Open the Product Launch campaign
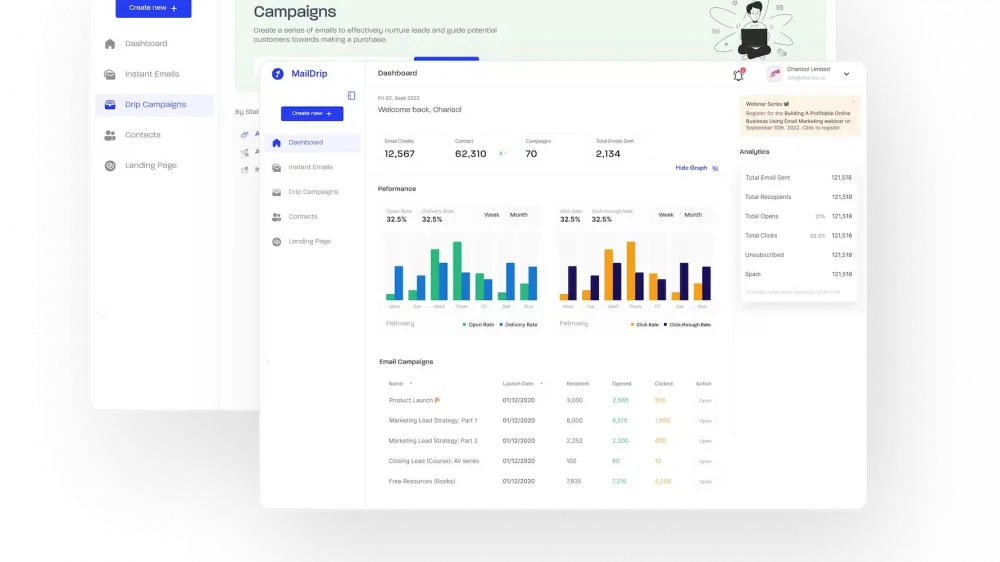 point(705,401)
